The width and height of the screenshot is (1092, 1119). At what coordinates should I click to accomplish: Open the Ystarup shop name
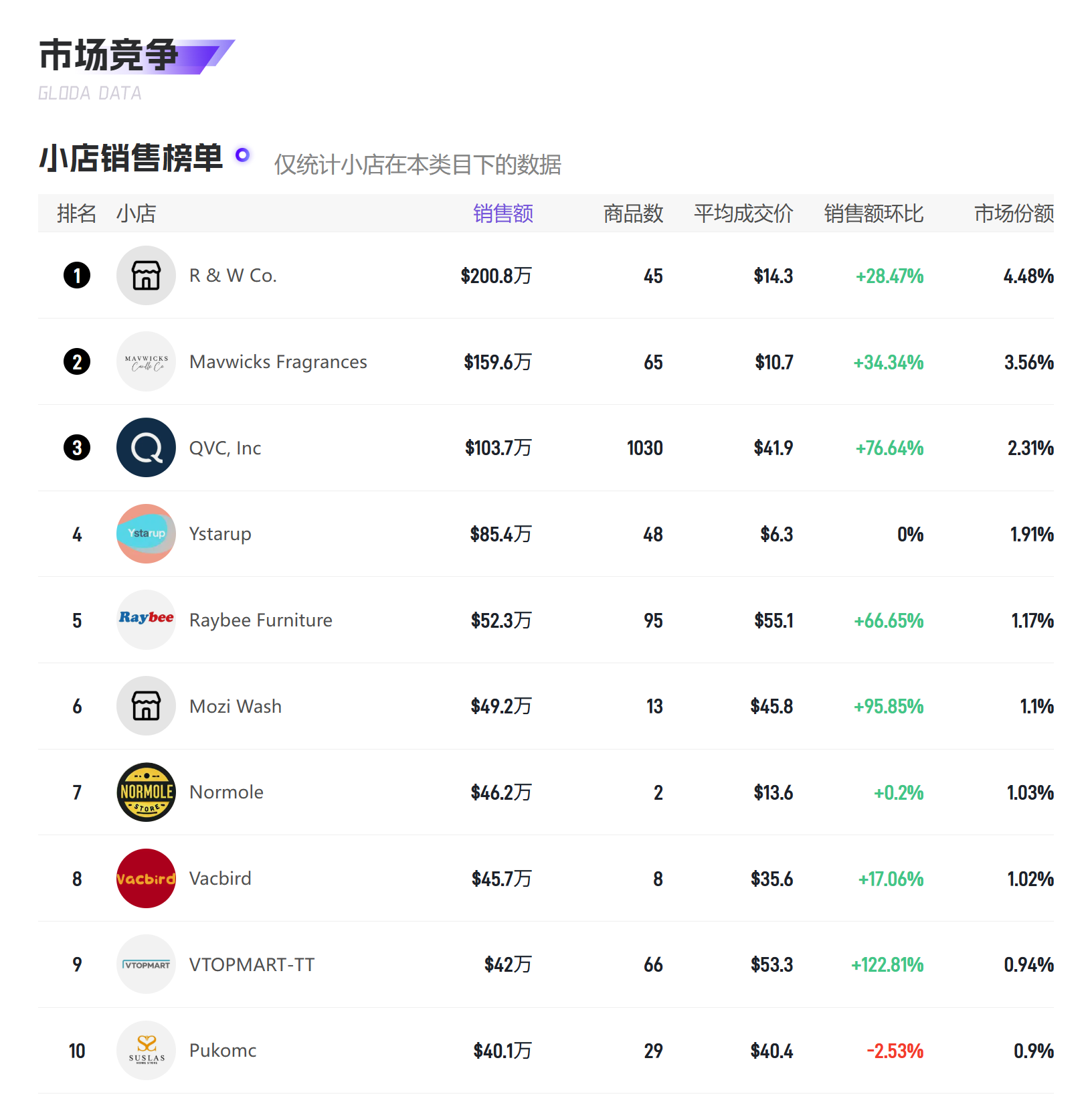point(220,534)
